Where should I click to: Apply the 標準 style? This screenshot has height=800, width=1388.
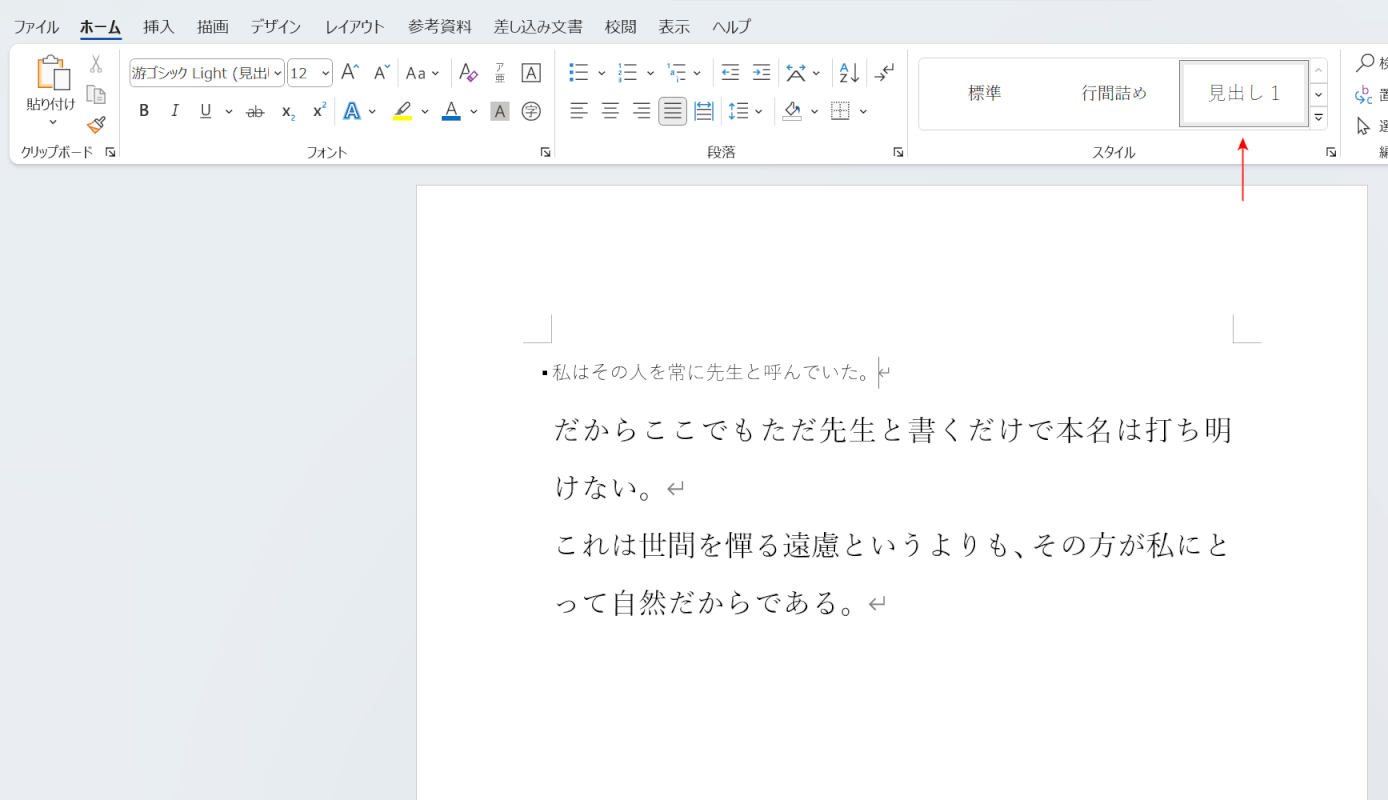coord(984,94)
